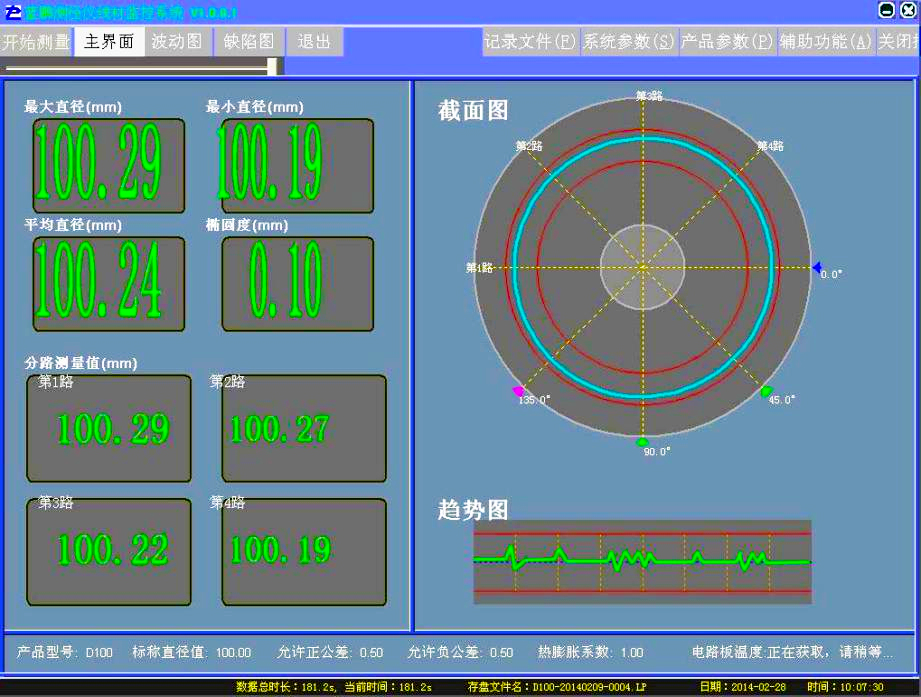Open the 缺陷图 defect chart view
Viewport: 921px width, 697px height.
251,41
